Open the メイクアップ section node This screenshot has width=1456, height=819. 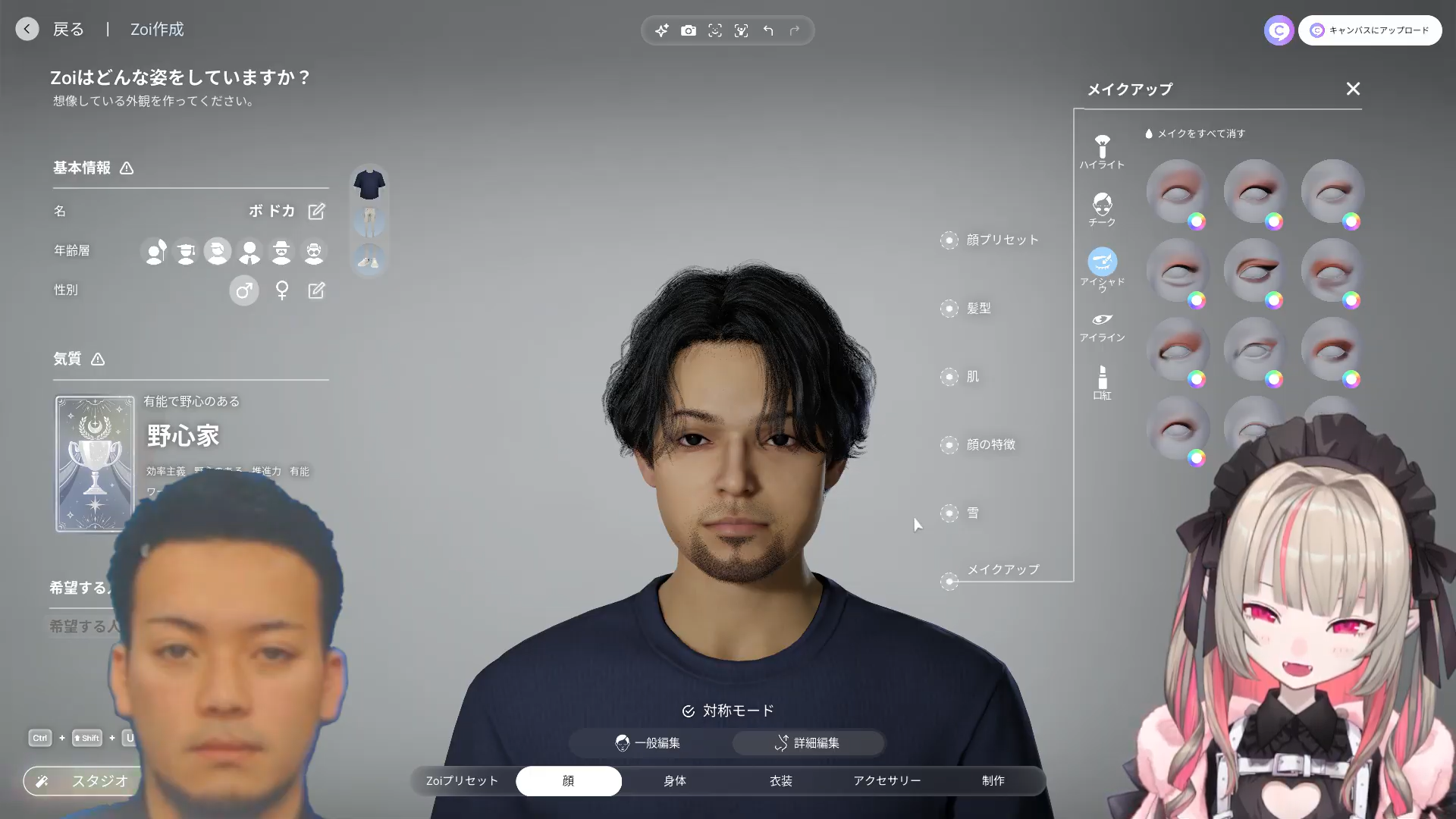[949, 582]
